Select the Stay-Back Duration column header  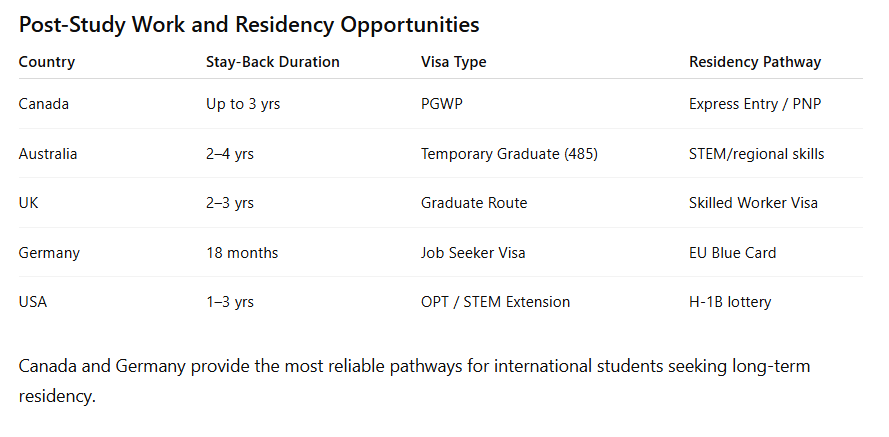point(272,62)
